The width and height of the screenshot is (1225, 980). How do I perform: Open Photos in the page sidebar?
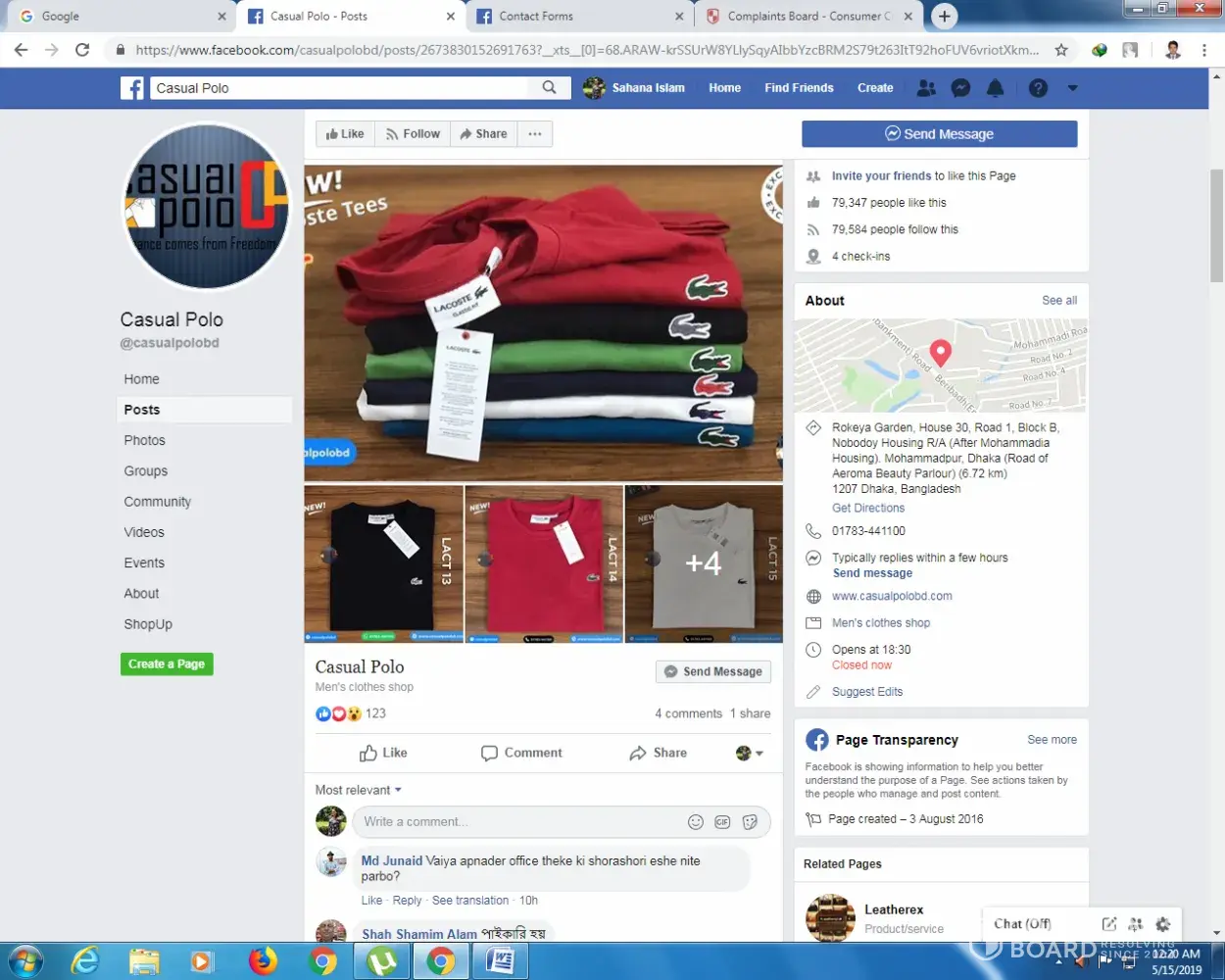(x=145, y=440)
